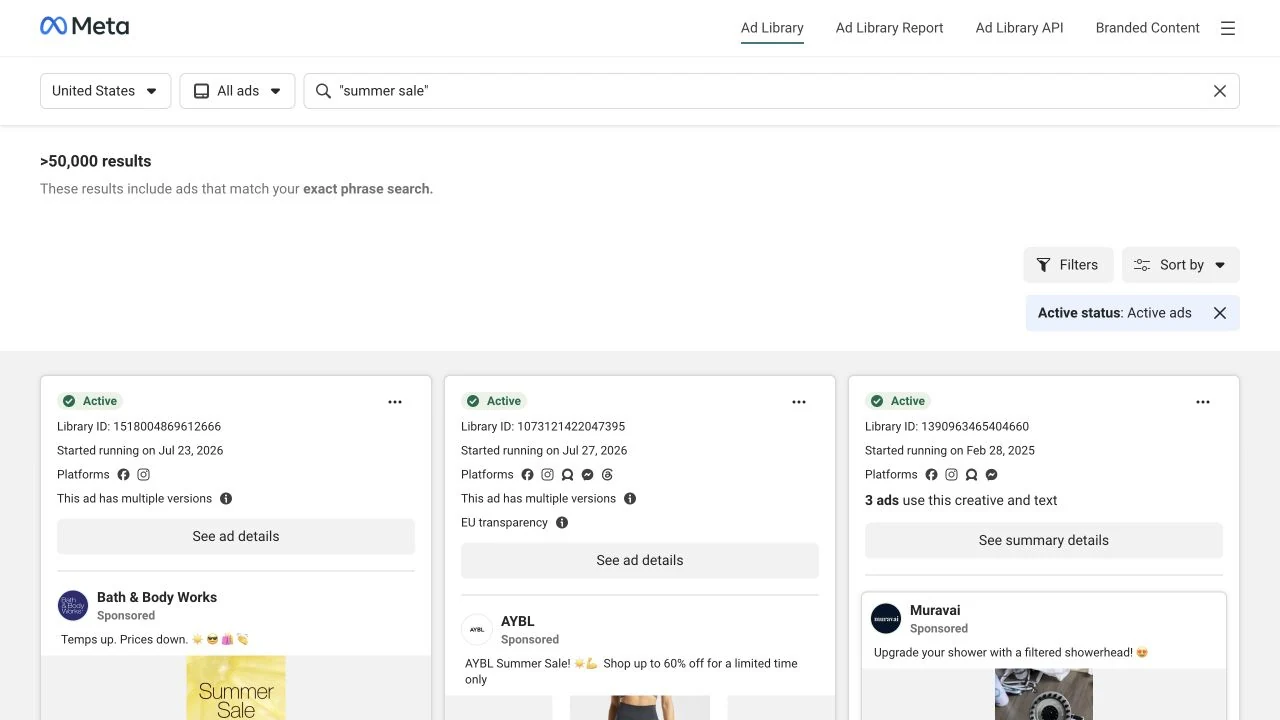This screenshot has height=720, width=1280.
Task: Open the Bath & Body Works page link
Action: 157,597
